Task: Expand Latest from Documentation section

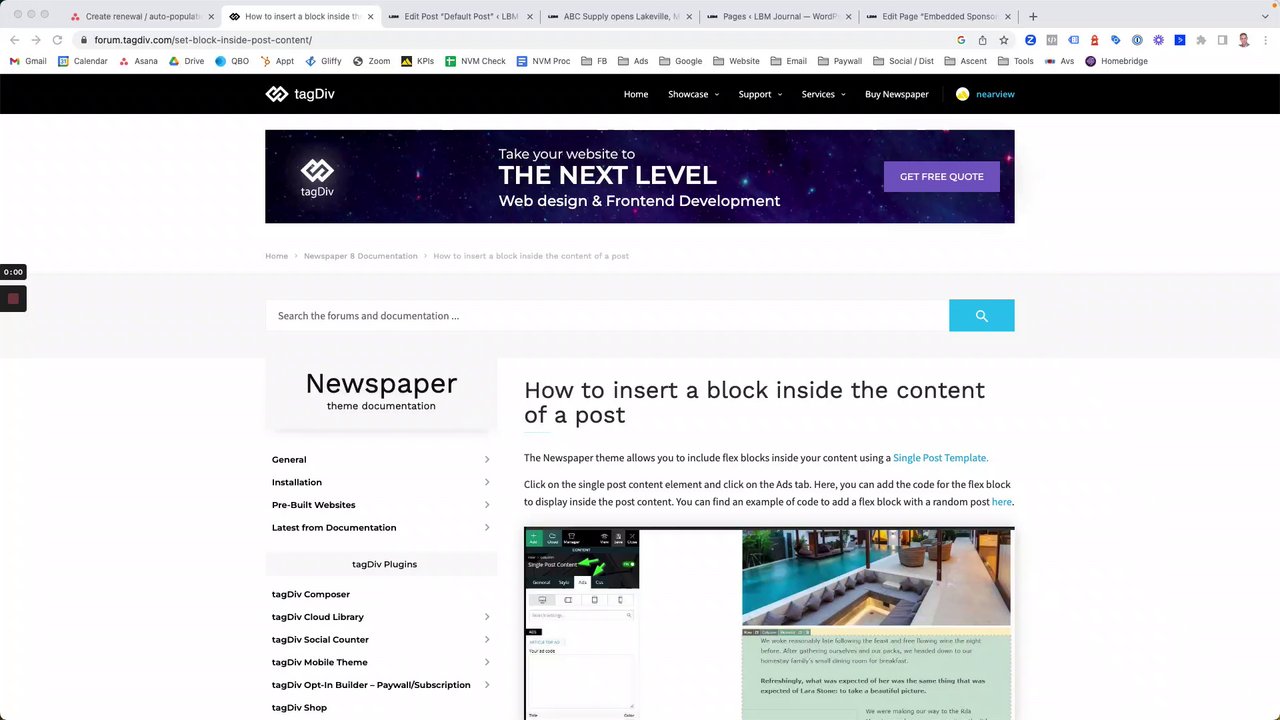Action: click(381, 528)
